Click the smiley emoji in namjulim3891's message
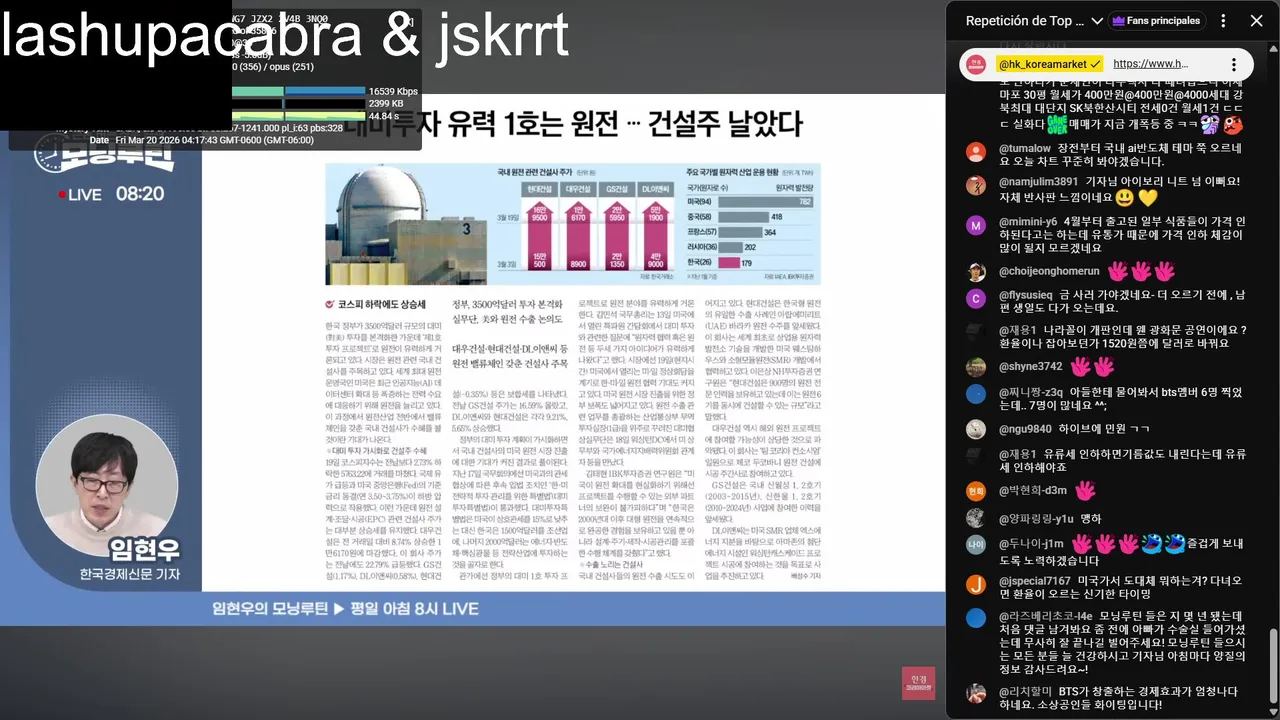The image size is (1280, 720). 1124,198
